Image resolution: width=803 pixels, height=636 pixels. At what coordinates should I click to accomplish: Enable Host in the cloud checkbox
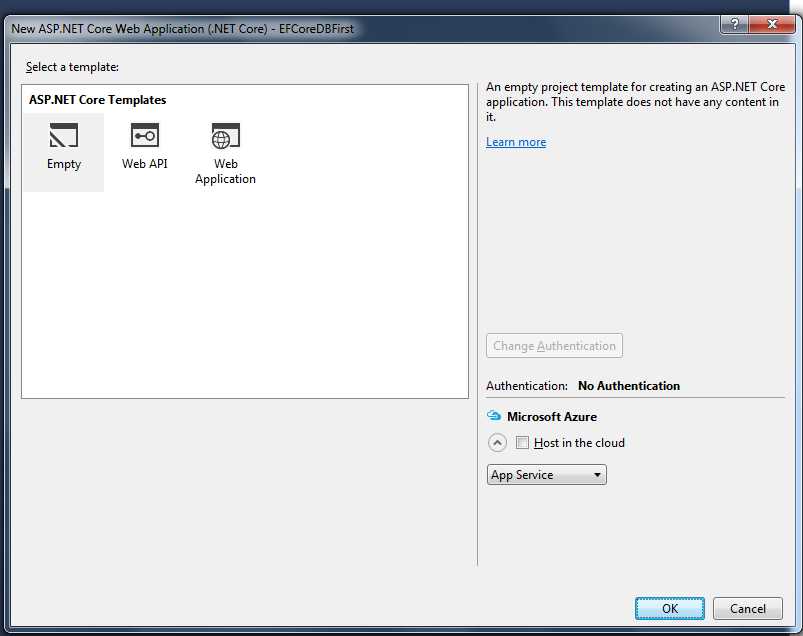(x=522, y=442)
